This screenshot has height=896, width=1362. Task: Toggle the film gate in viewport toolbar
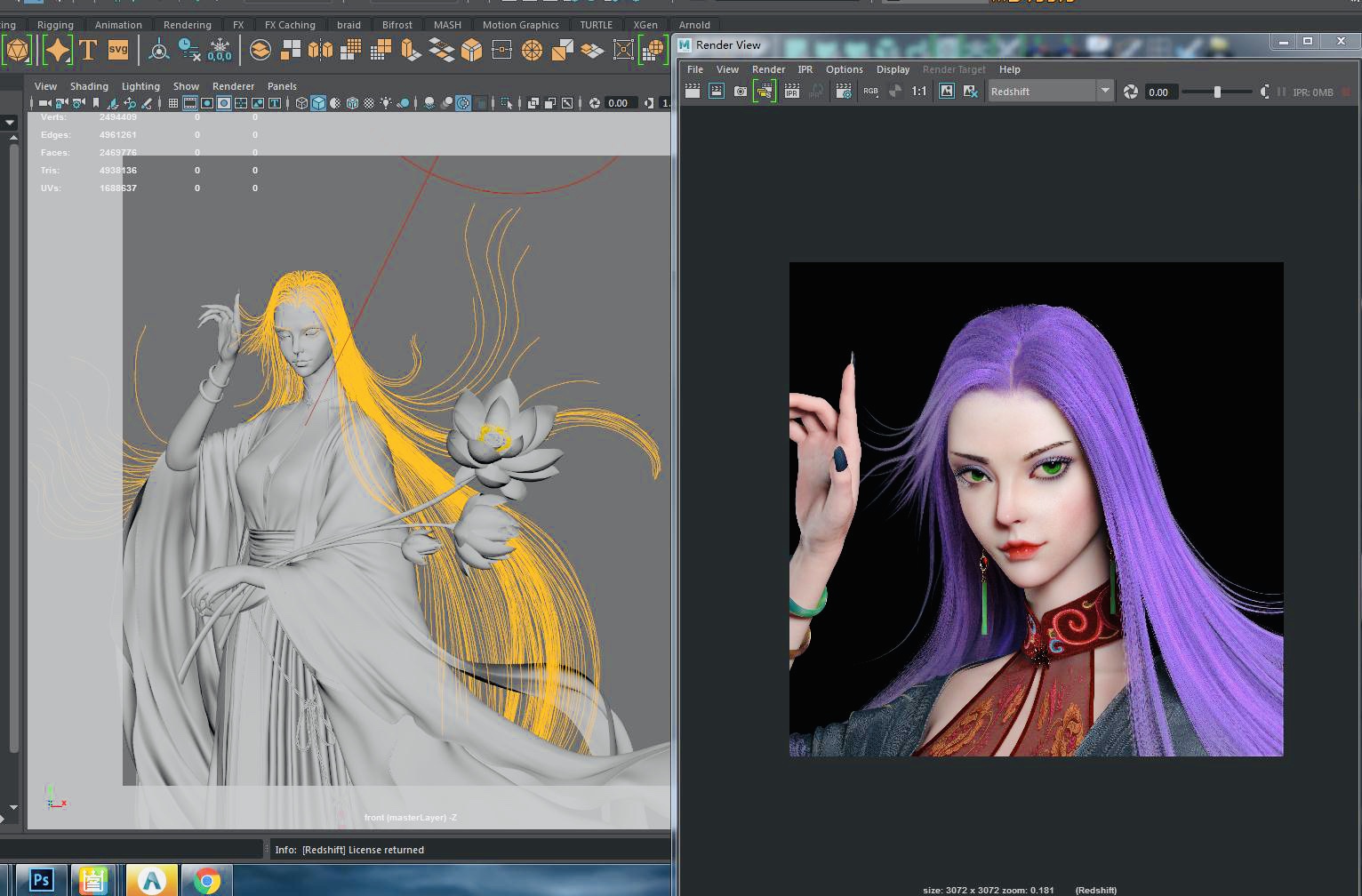click(x=189, y=103)
